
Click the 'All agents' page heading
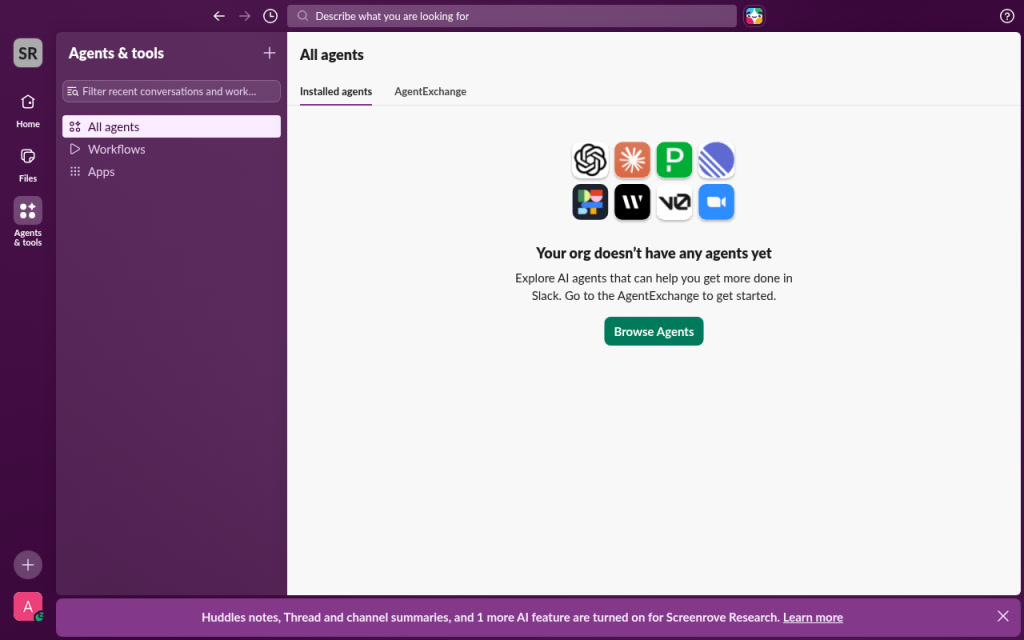pos(332,55)
